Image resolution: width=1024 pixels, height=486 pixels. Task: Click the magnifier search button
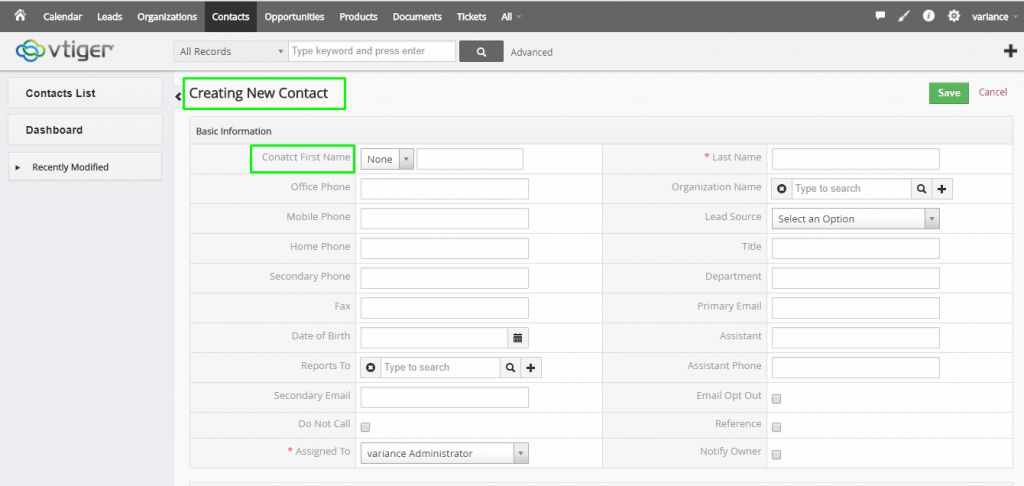click(x=481, y=52)
